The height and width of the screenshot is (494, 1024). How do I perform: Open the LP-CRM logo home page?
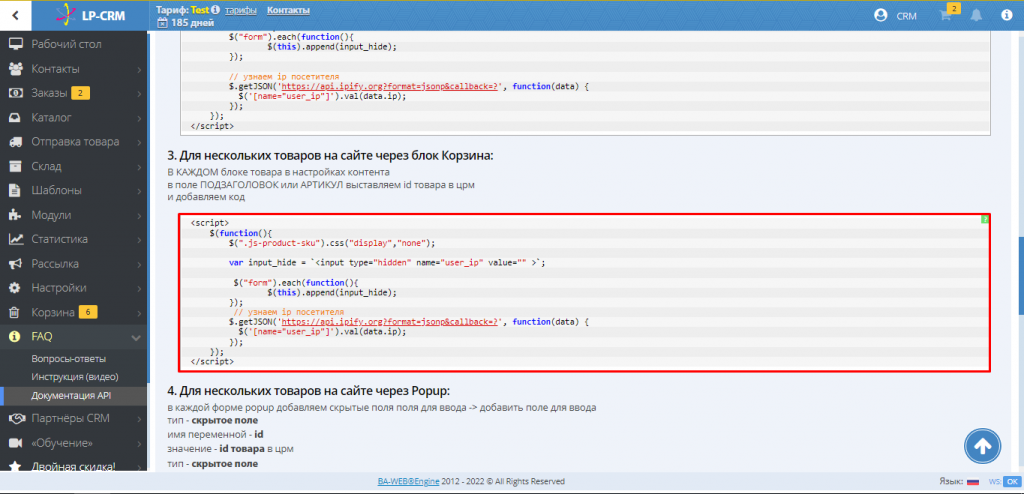pyautogui.click(x=91, y=15)
